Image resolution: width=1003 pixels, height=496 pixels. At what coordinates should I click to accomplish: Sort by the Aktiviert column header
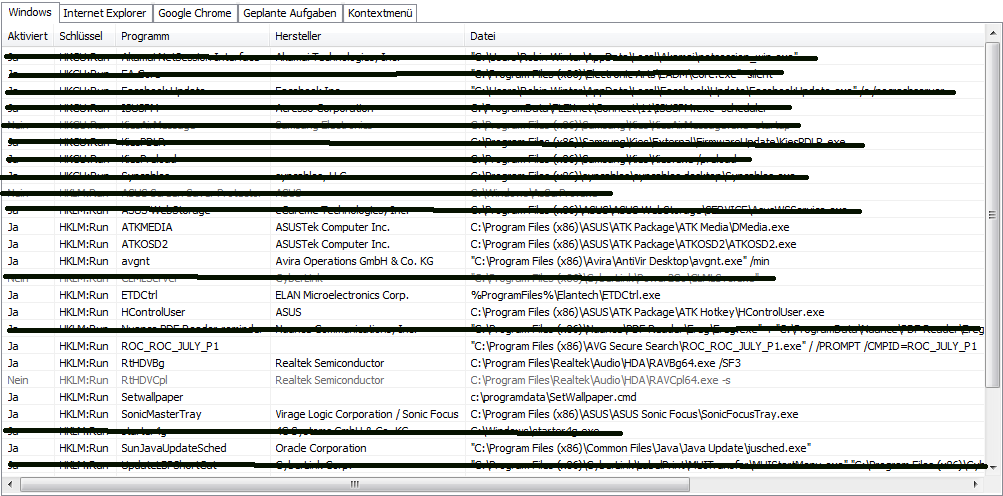point(28,36)
